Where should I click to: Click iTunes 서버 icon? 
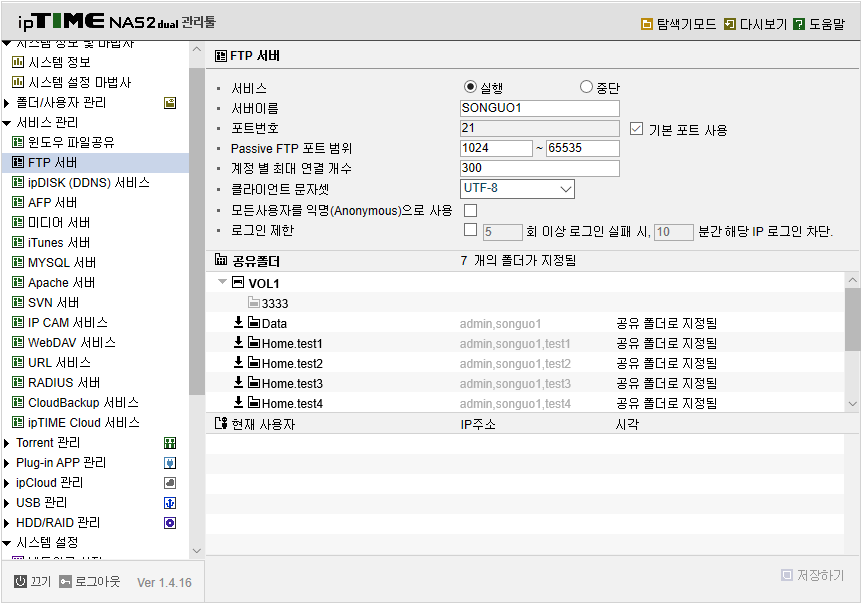[x=18, y=242]
